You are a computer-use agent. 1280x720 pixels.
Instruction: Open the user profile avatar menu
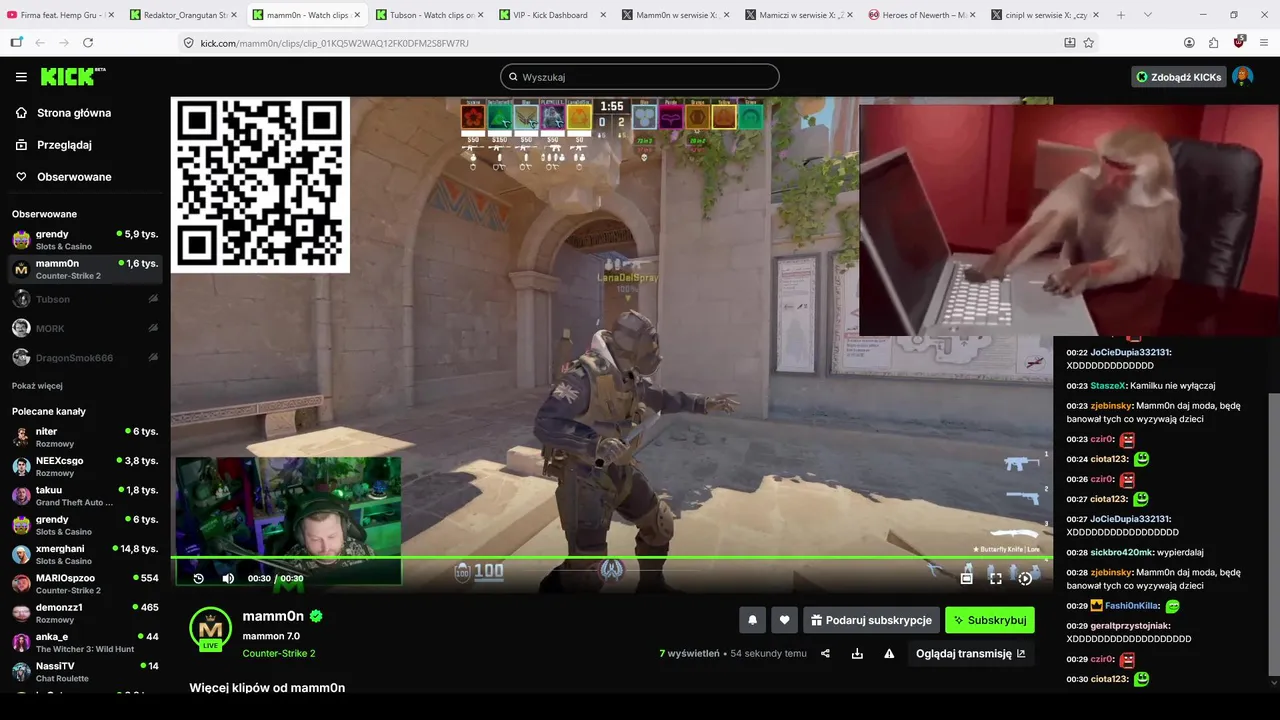1242,77
